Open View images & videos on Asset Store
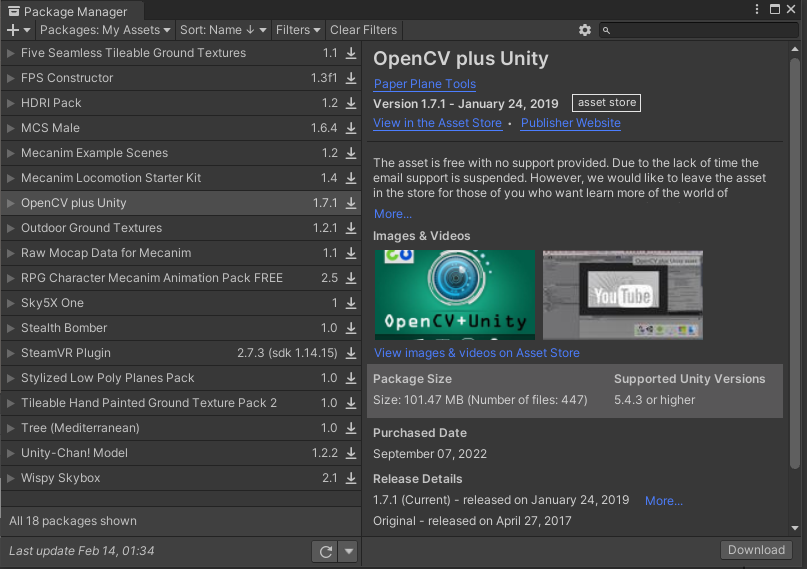Viewport: 807px width, 569px height. [x=477, y=353]
